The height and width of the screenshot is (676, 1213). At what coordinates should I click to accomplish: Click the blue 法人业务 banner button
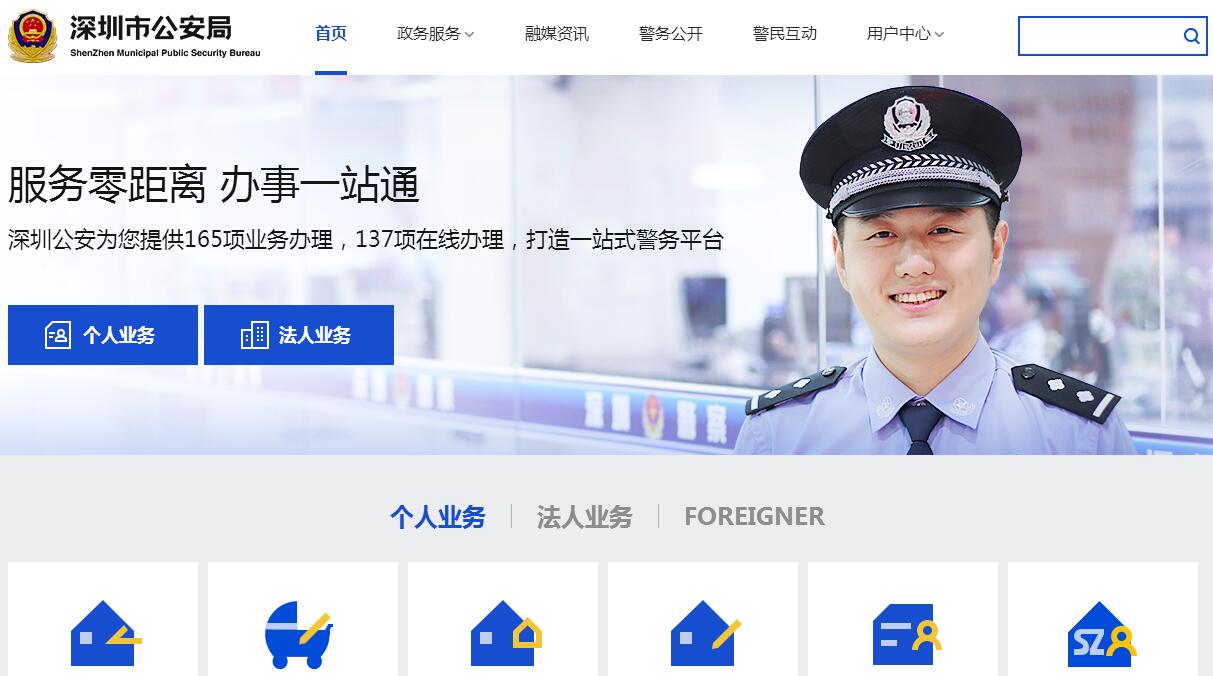pyautogui.click(x=299, y=335)
